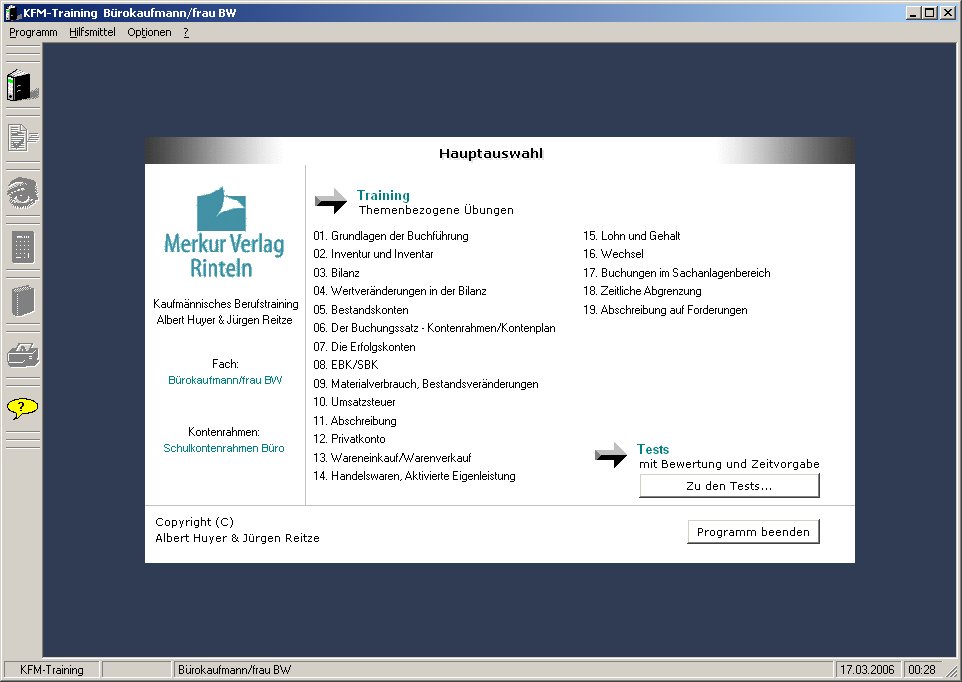Click the Zu den Tests button
The image size is (962, 682).
(729, 486)
